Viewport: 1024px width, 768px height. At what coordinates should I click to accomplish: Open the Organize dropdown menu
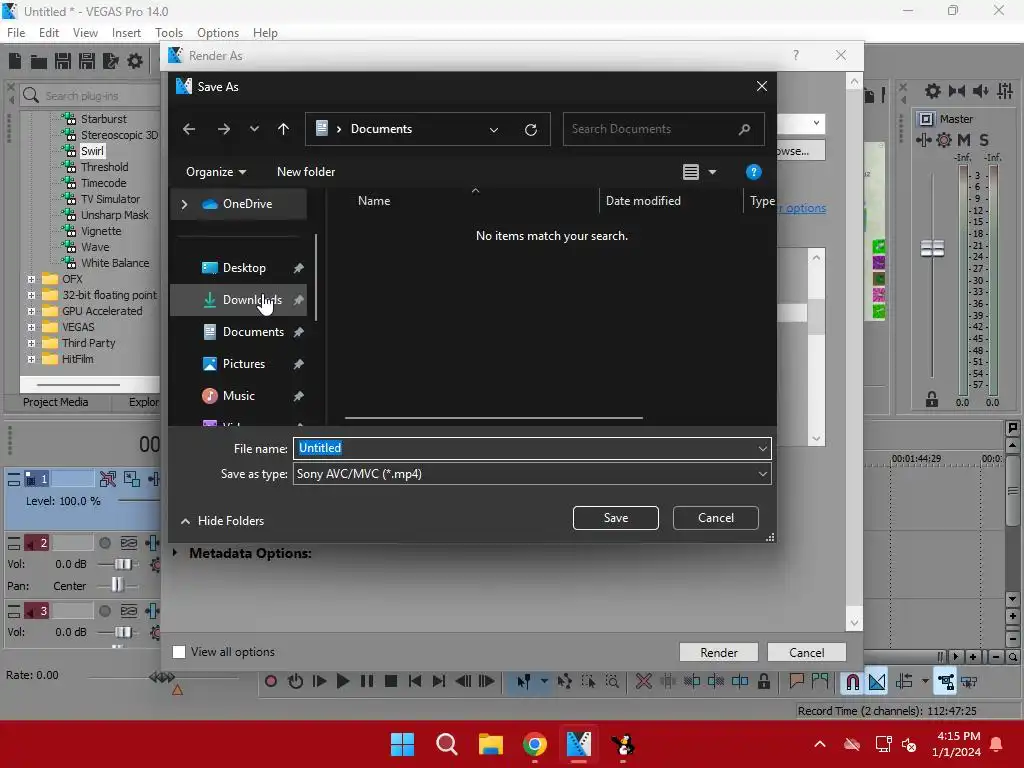216,172
